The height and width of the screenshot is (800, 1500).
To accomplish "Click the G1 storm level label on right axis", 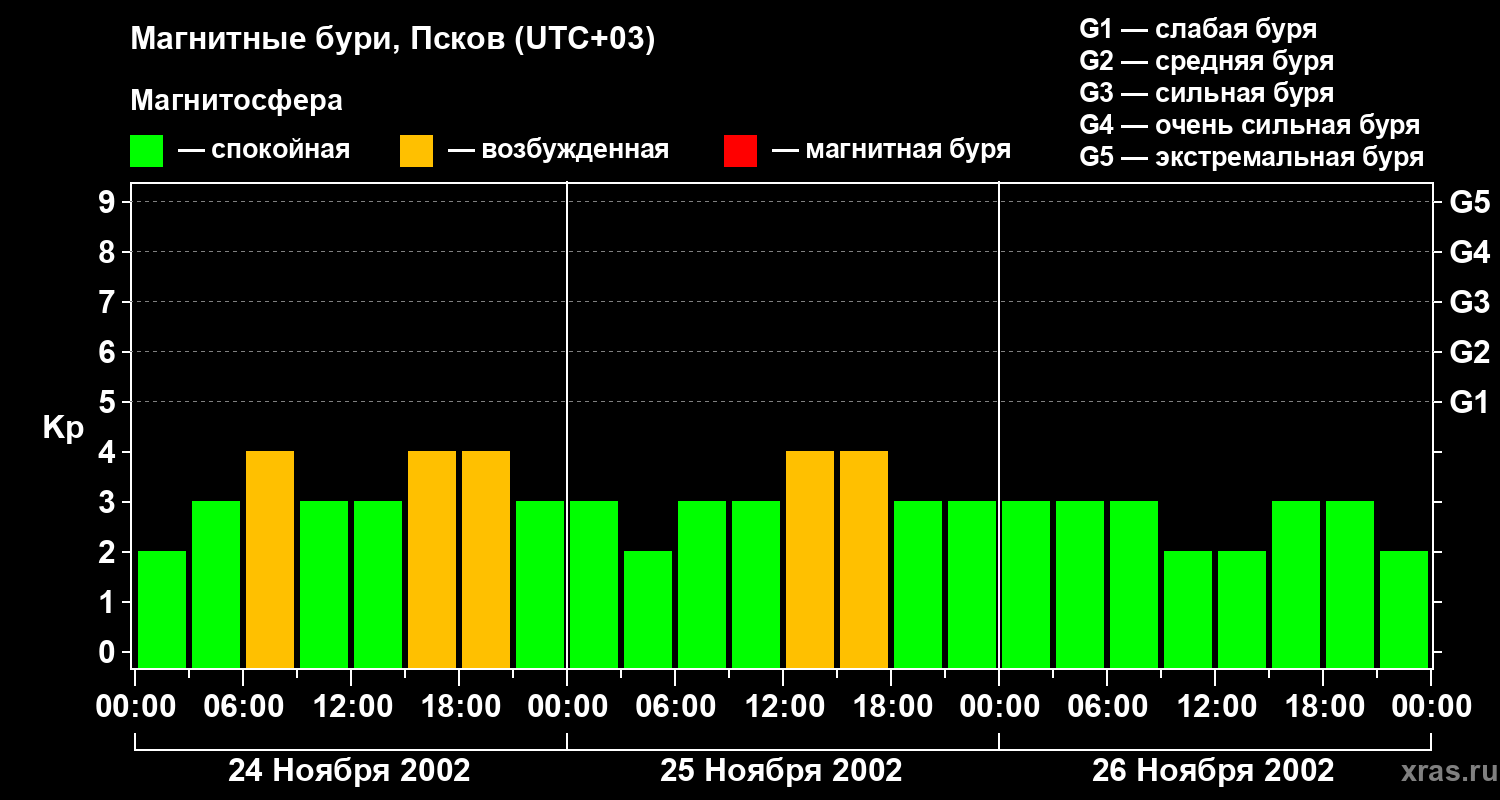I will point(1469,403).
